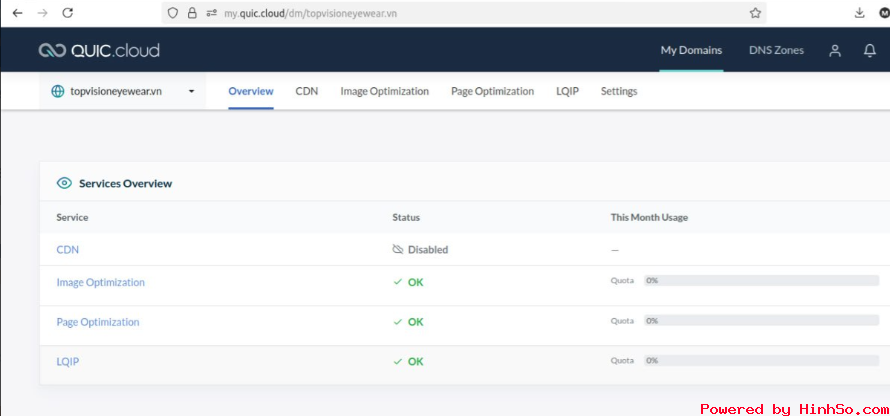The height and width of the screenshot is (416, 890).
Task: Reload the page with refresh icon
Action: pyautogui.click(x=68, y=13)
